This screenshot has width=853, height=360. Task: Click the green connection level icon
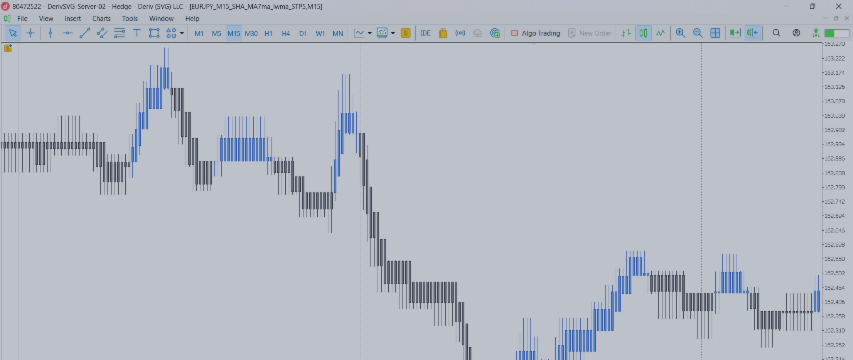815,33
